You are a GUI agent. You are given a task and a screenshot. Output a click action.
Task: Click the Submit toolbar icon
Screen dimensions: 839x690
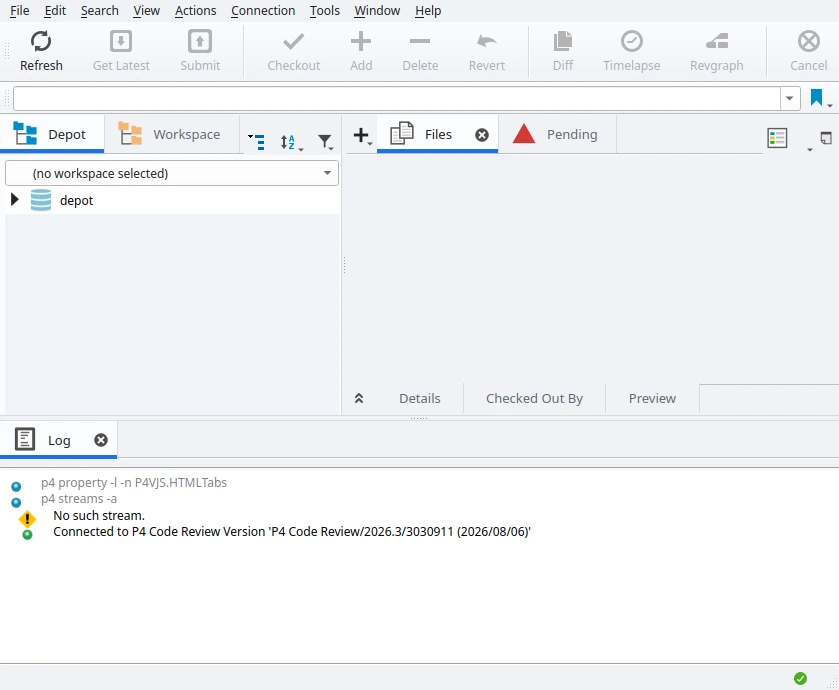tap(200, 41)
